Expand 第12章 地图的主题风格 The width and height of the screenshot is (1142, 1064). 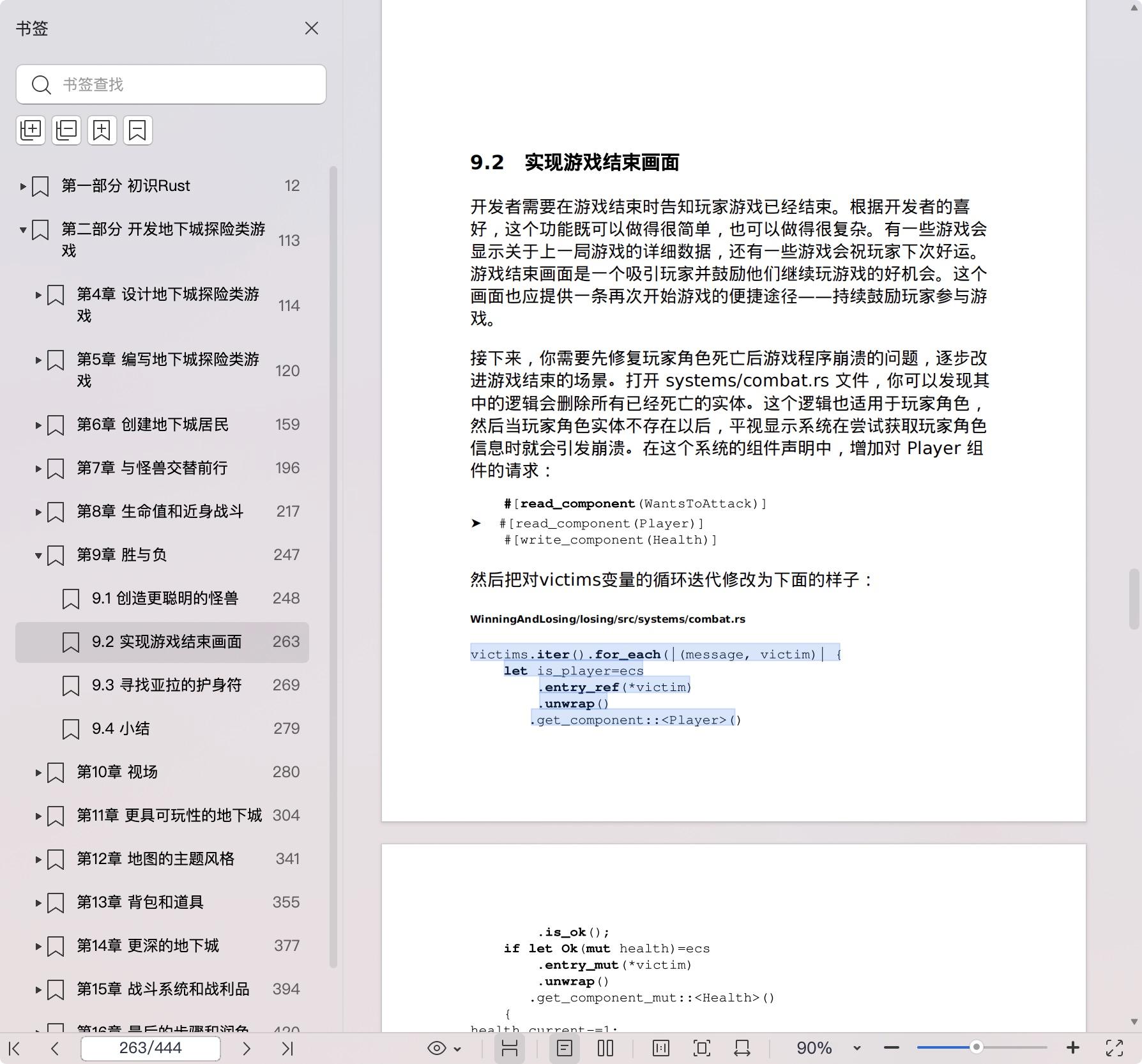pos(38,860)
